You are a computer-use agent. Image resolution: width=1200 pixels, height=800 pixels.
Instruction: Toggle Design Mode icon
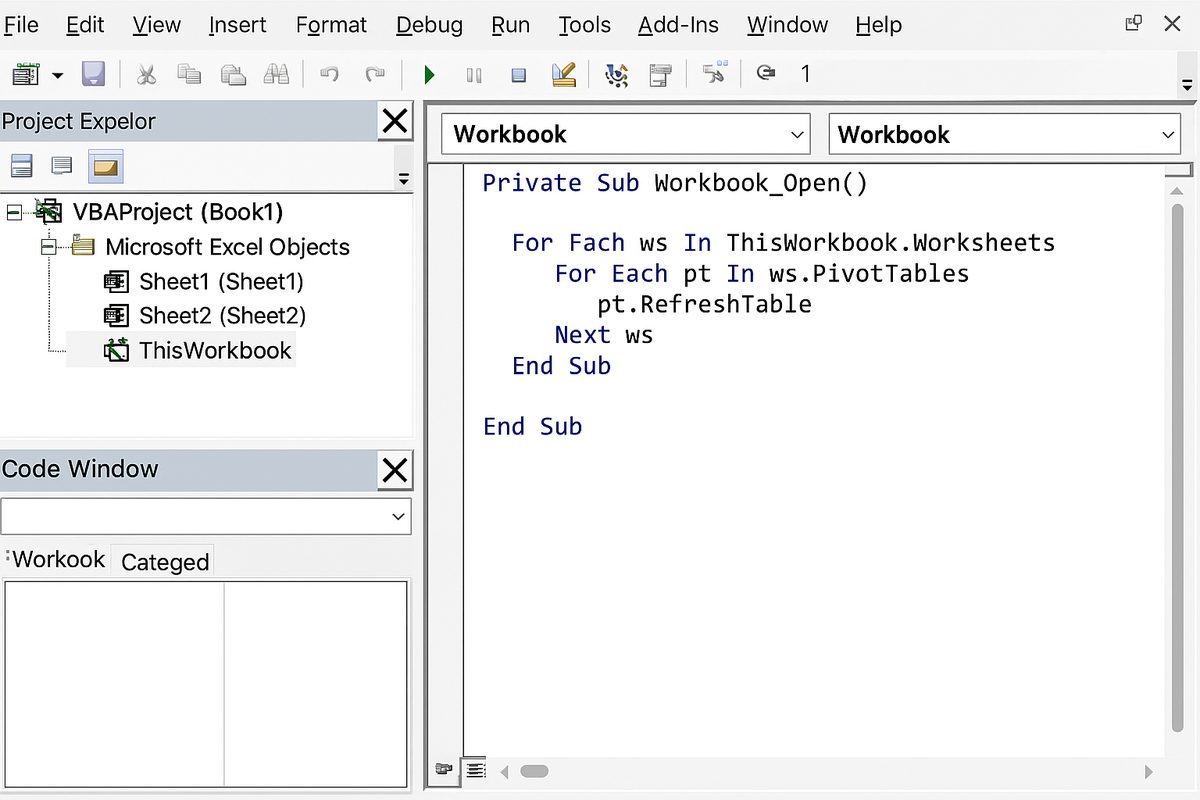coord(563,74)
